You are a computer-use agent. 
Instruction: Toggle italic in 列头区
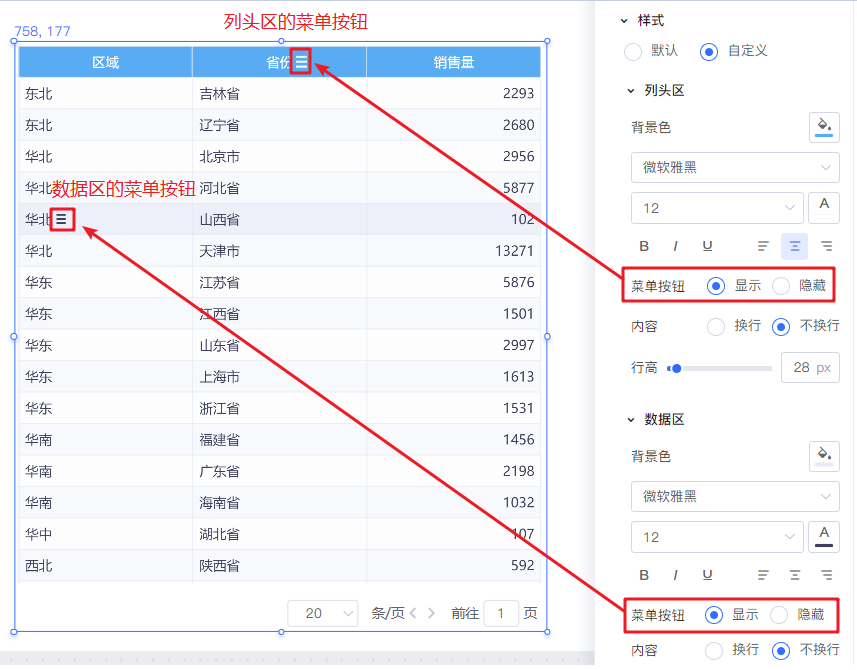676,246
